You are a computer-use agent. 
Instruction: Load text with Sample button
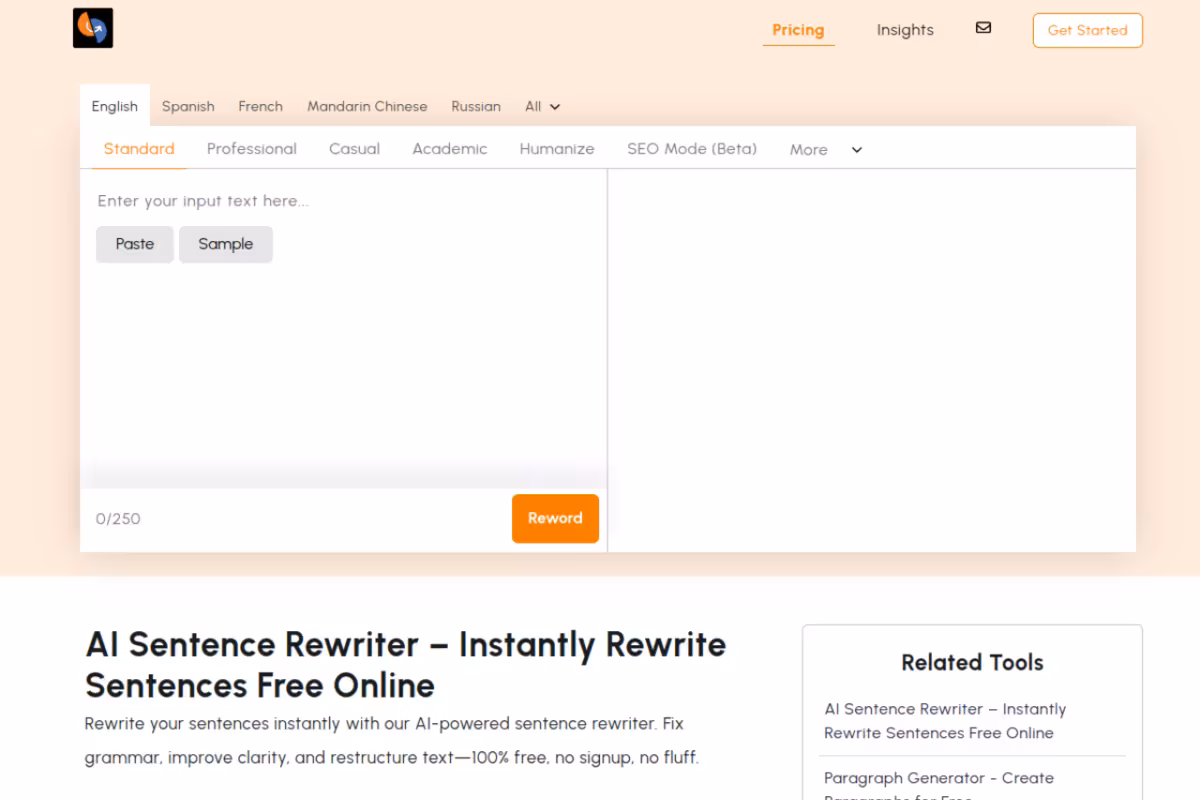pos(226,244)
